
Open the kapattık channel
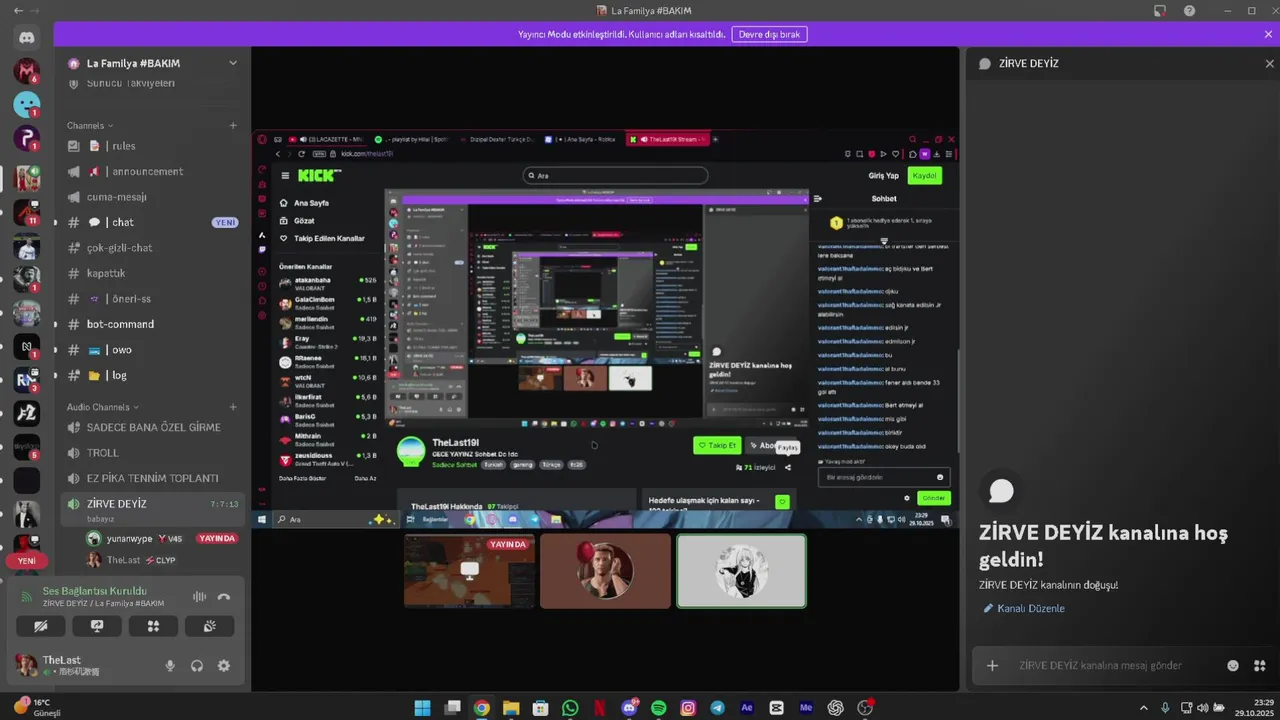coord(152,273)
